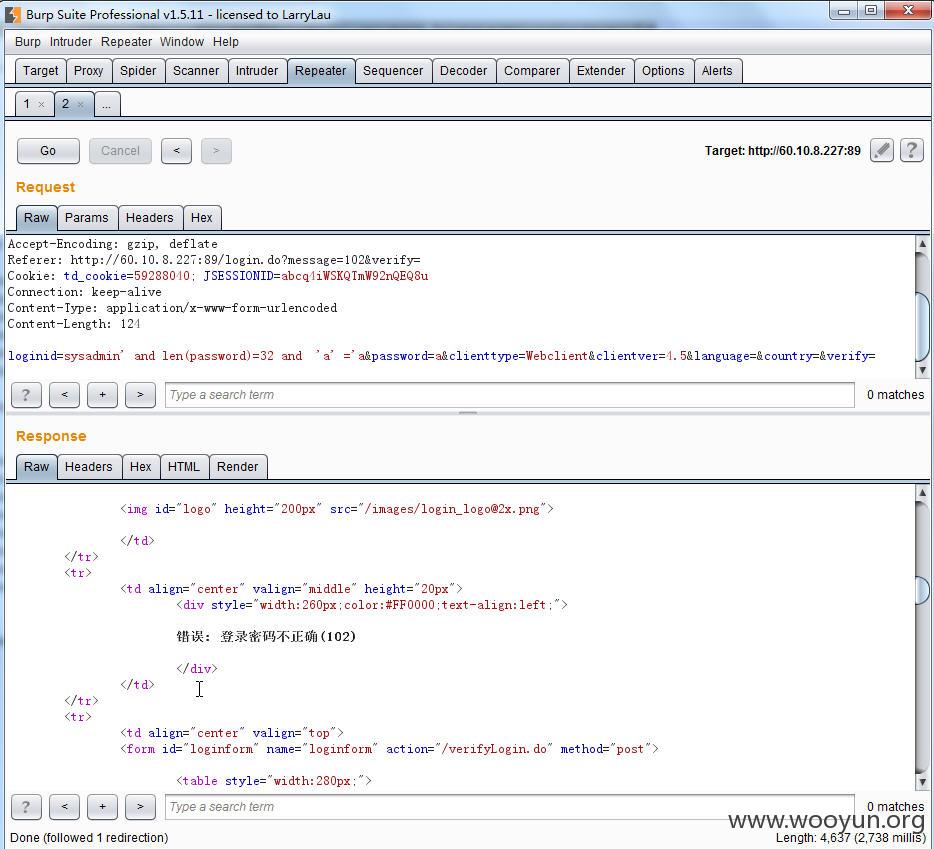The width and height of the screenshot is (934, 849).
Task: Go to next match in response search
Action: (140, 807)
